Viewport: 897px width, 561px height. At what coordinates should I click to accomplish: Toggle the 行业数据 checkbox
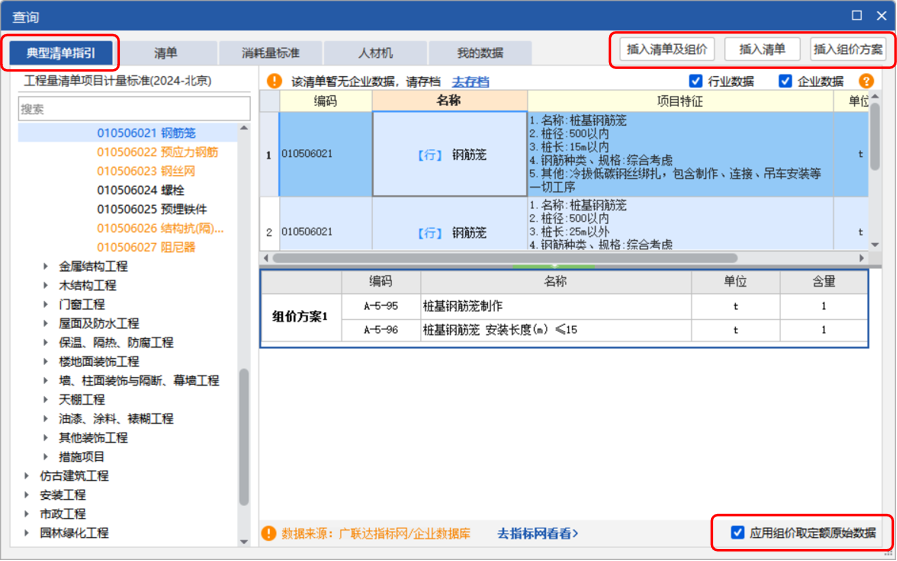click(696, 81)
